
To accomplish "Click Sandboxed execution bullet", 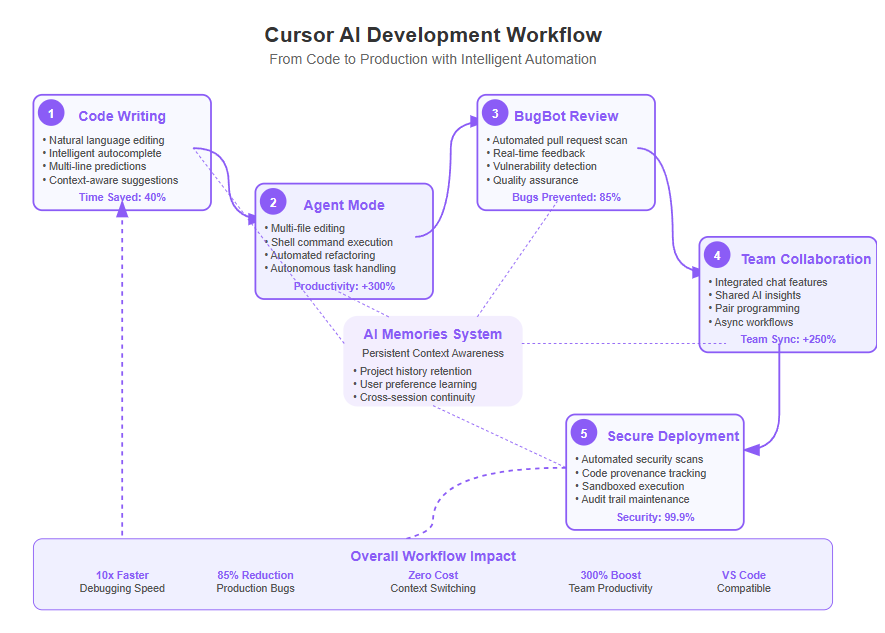I will coord(630,486).
